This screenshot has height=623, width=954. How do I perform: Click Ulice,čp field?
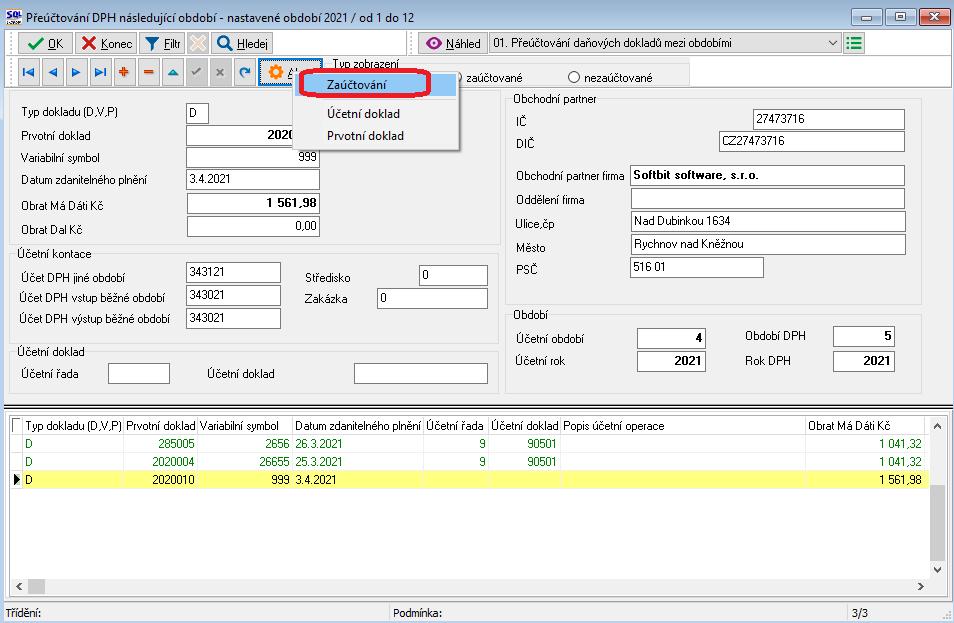click(767, 221)
